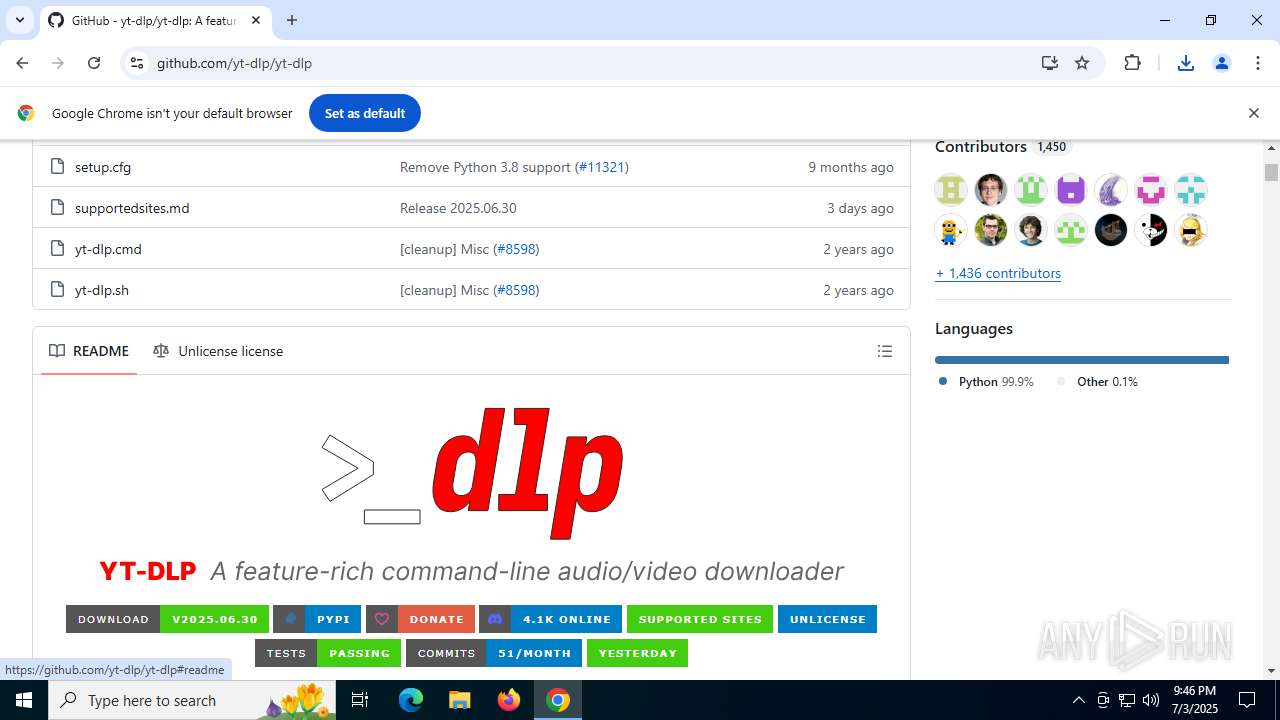Click the page vertical scrollbar thumb
Image resolution: width=1280 pixels, height=720 pixels.
click(1271, 172)
